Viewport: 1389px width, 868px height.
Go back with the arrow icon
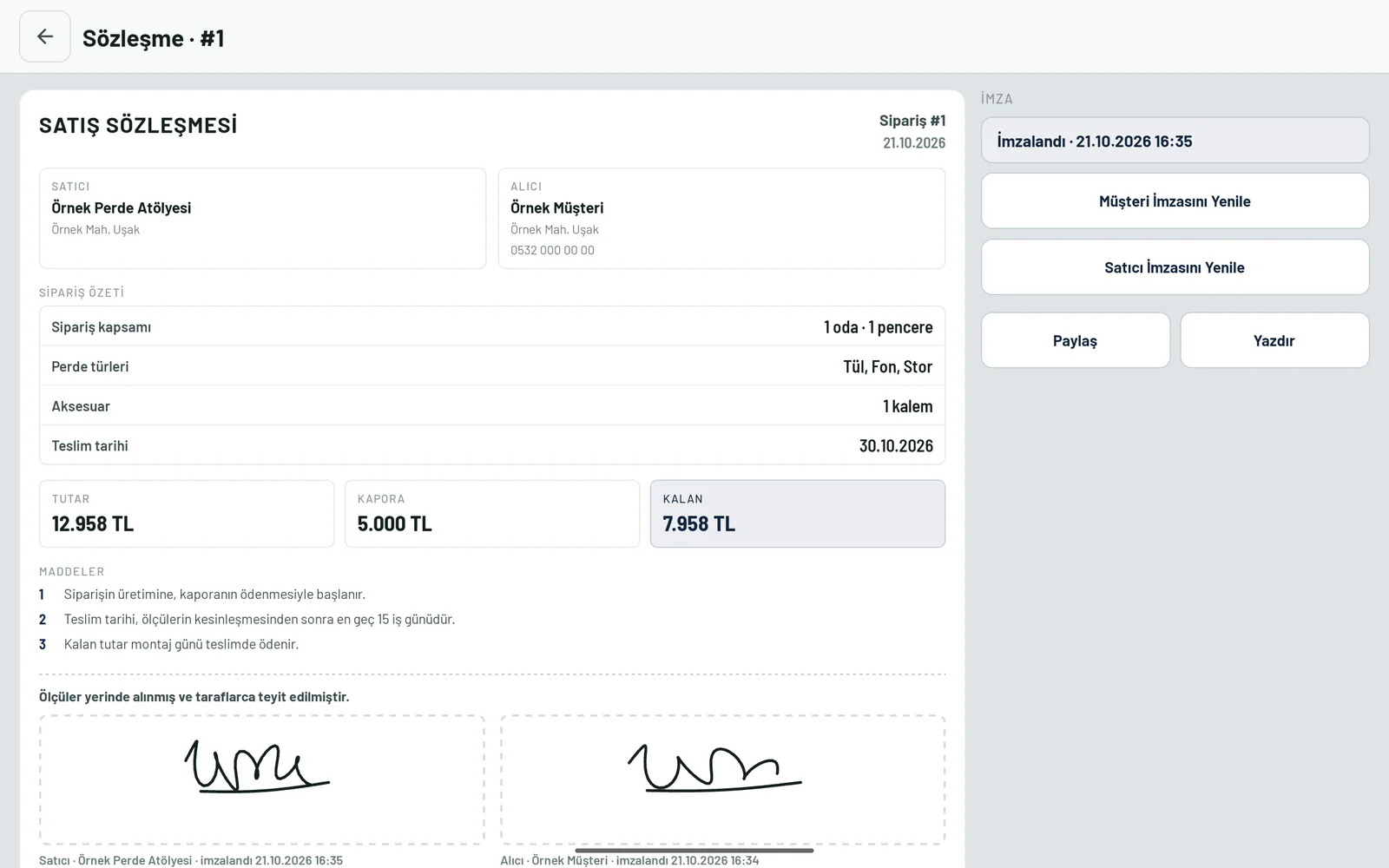pos(45,36)
